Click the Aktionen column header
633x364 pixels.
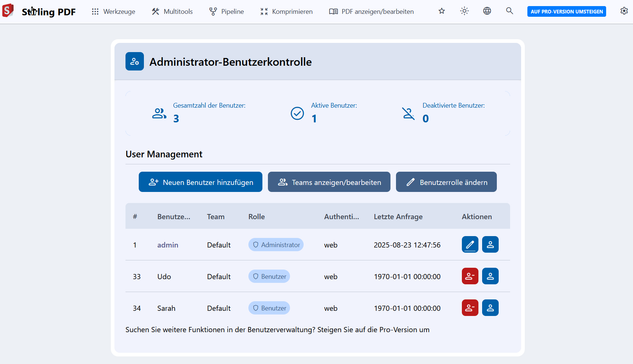[477, 217]
